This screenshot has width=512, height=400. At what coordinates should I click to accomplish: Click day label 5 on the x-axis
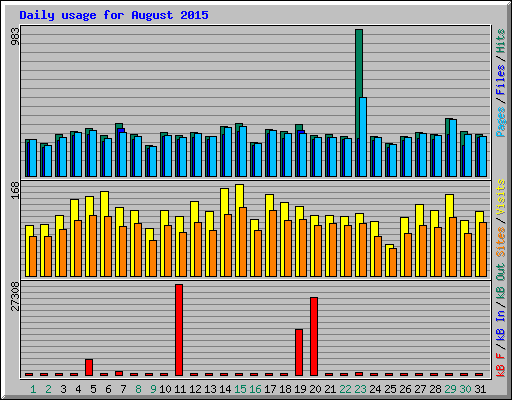point(93,389)
